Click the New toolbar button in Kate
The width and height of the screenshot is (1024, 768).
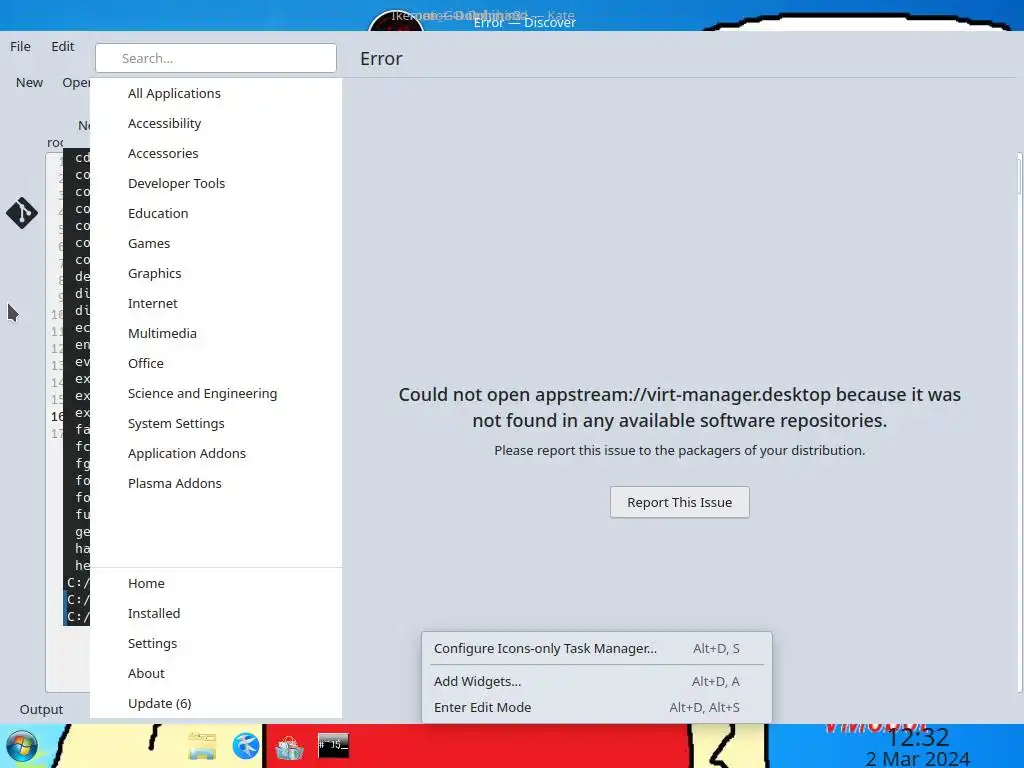coord(29,83)
